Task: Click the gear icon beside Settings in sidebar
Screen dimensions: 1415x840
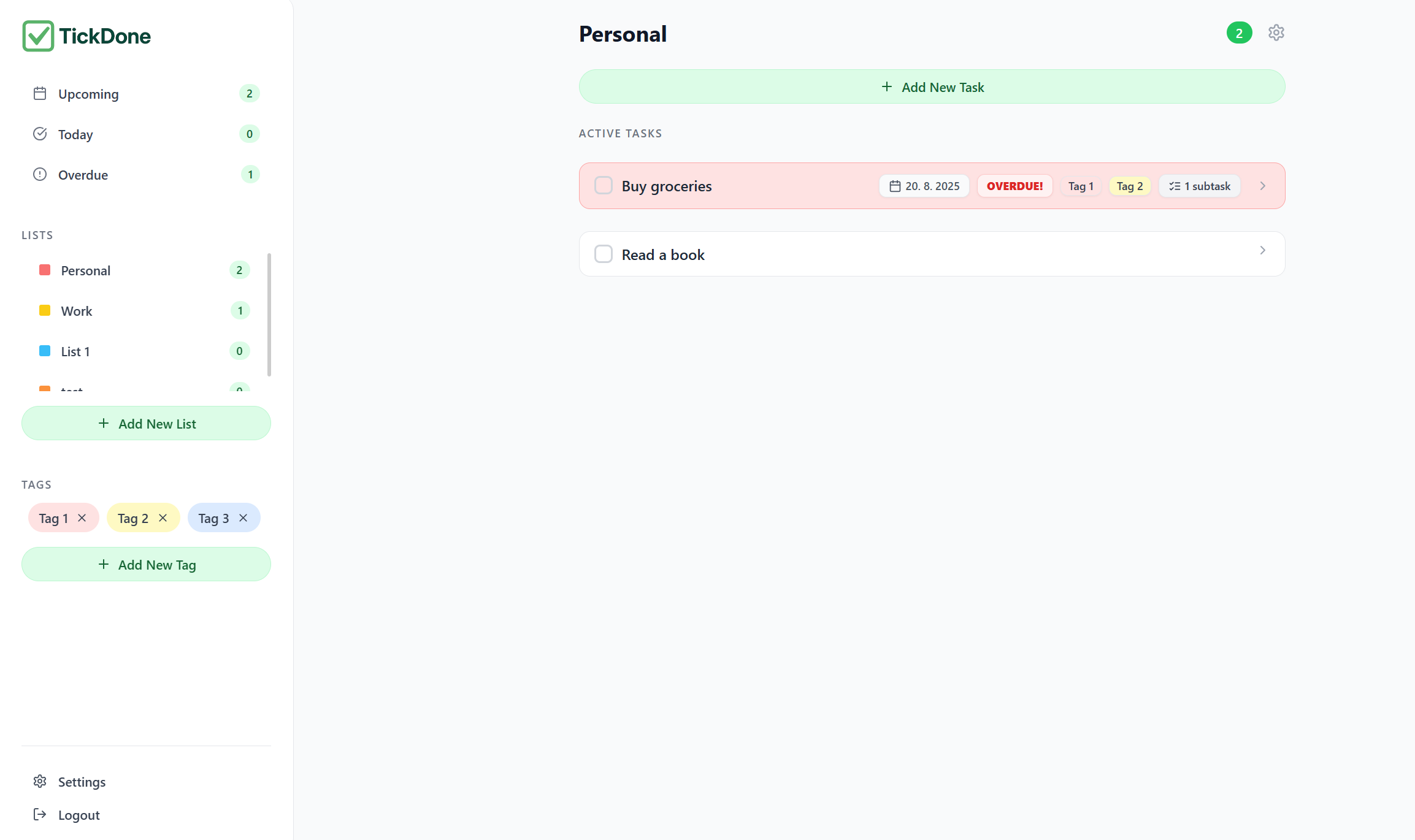Action: (x=39, y=781)
